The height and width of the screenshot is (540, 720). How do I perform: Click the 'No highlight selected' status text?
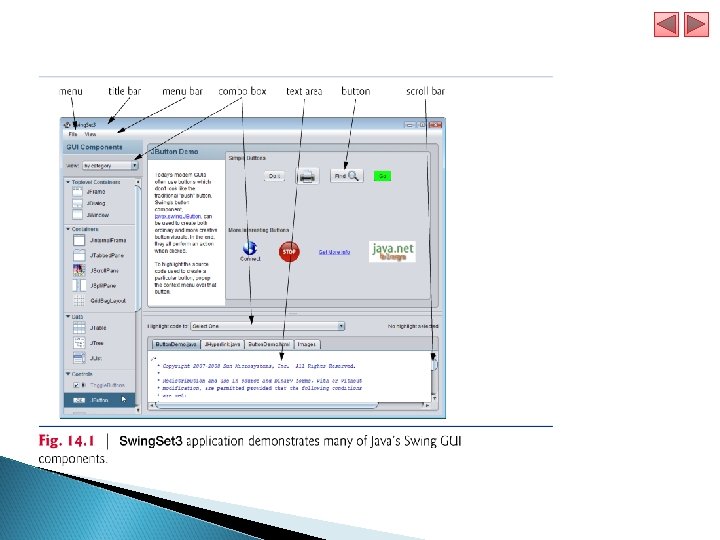413,326
